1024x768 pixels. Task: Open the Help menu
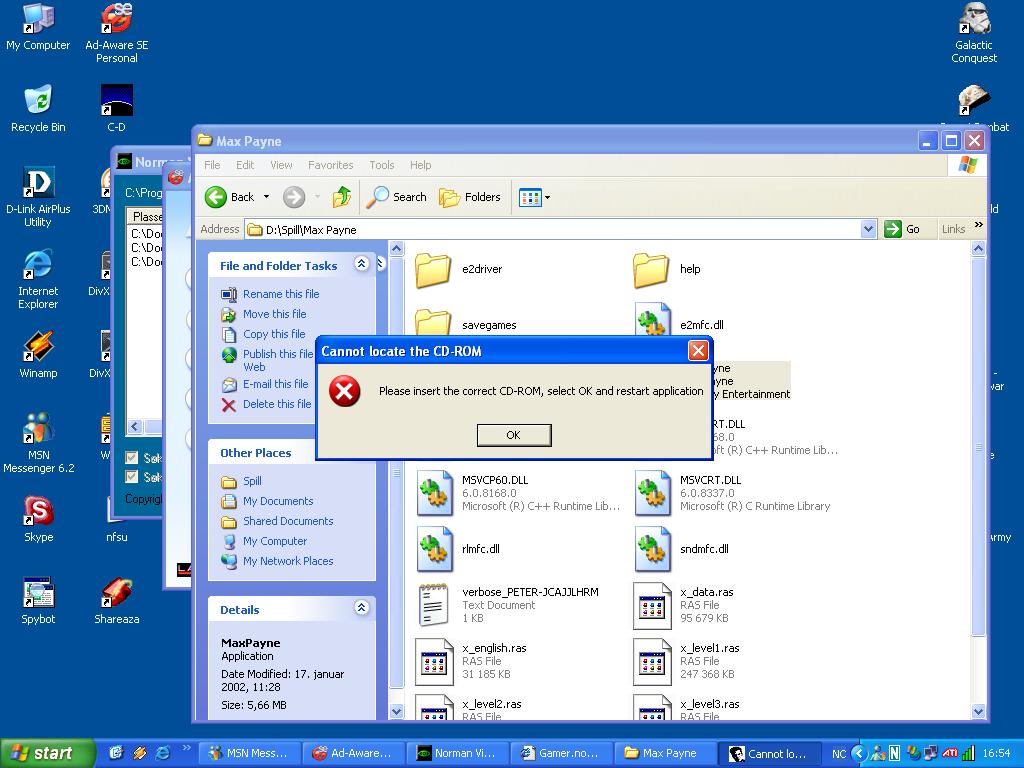click(x=421, y=165)
